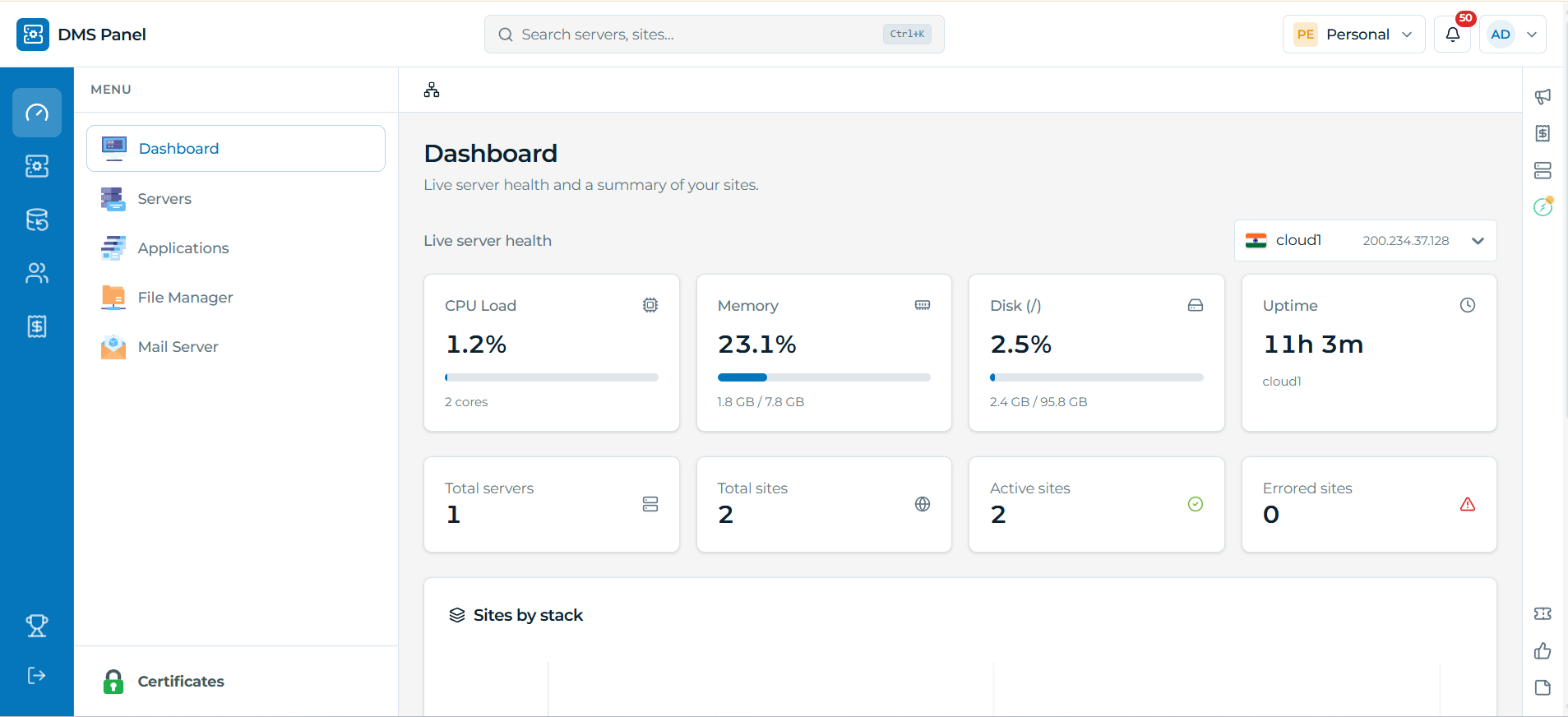
Task: Click the invoice icon on right rail
Action: [1543, 133]
